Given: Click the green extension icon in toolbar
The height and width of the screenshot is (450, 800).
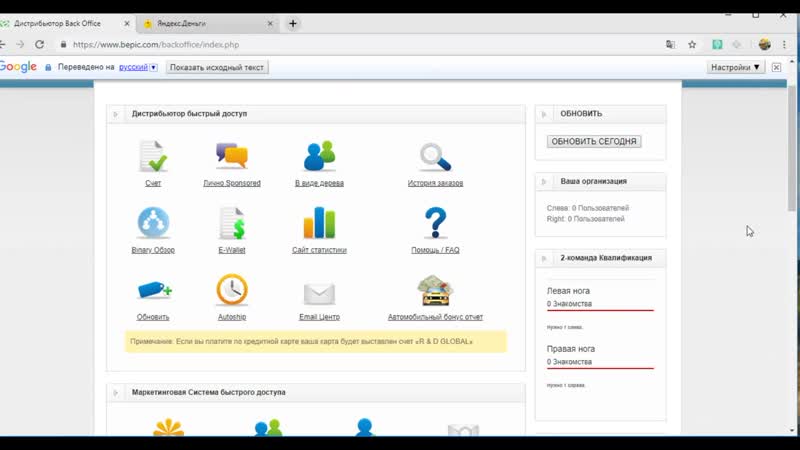Looking at the screenshot, I should tap(717, 44).
